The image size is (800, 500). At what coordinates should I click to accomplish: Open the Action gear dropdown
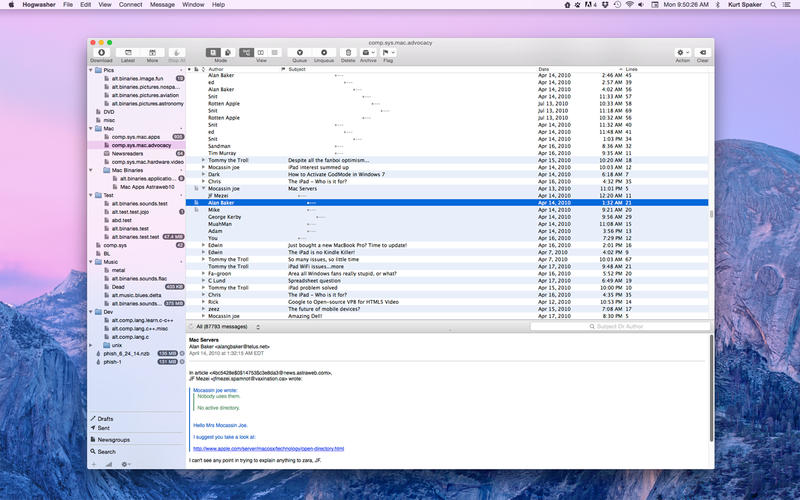click(x=683, y=52)
